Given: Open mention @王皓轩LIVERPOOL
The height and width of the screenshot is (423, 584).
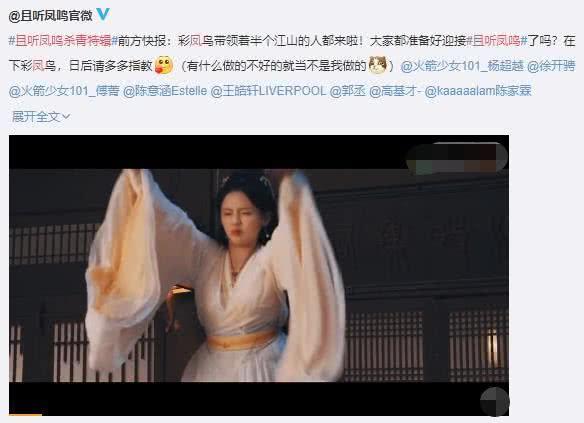Looking at the screenshot, I should (x=268, y=91).
